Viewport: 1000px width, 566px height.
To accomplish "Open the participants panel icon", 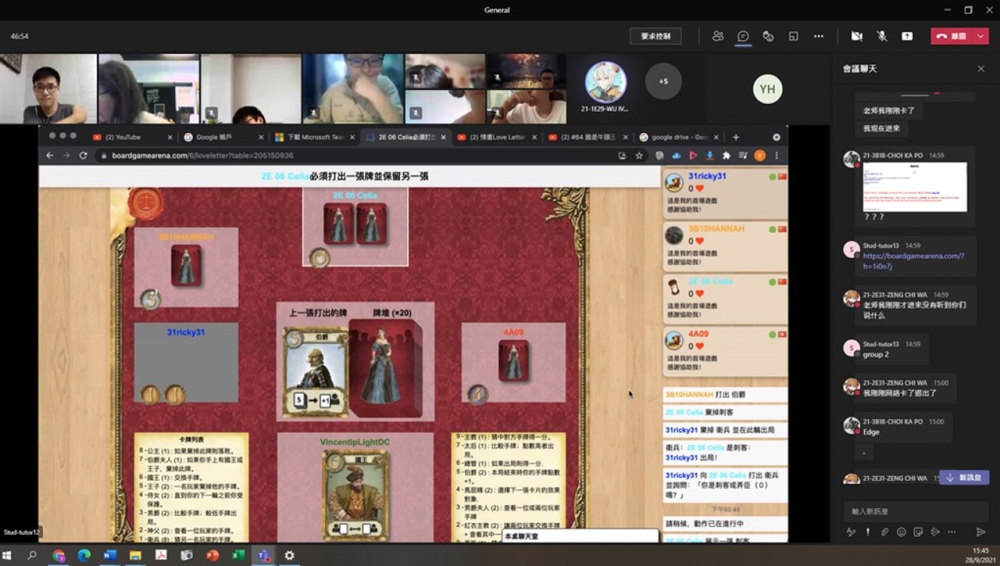I will (x=717, y=36).
